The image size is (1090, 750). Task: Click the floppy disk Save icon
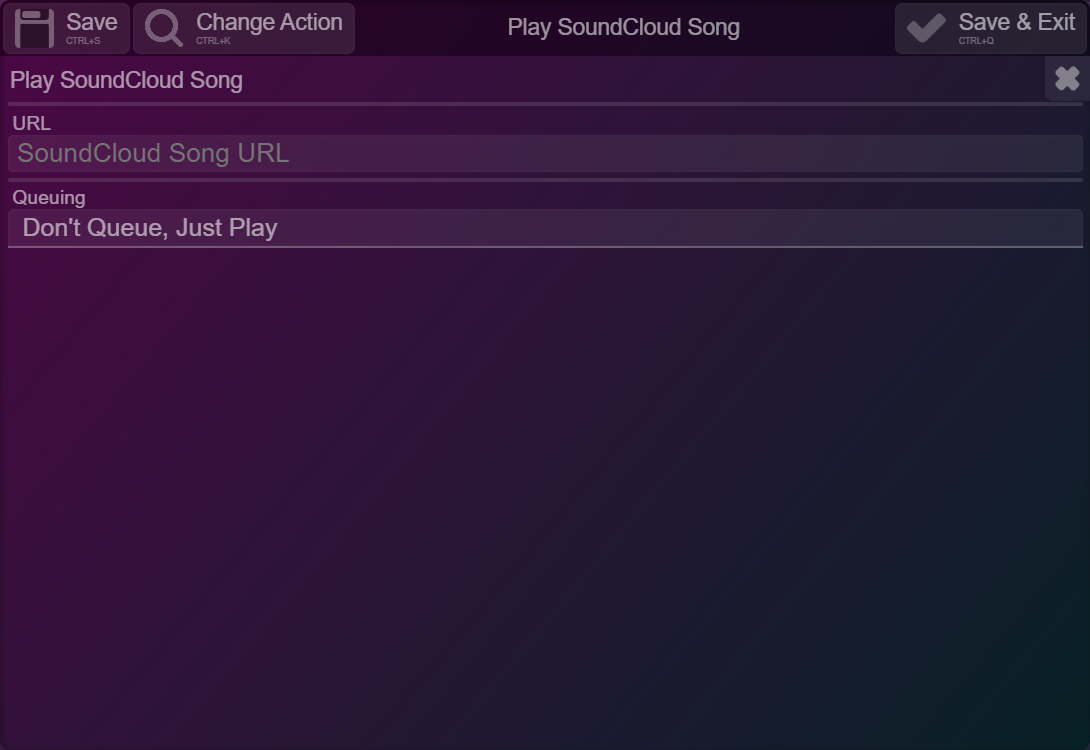pyautogui.click(x=34, y=28)
